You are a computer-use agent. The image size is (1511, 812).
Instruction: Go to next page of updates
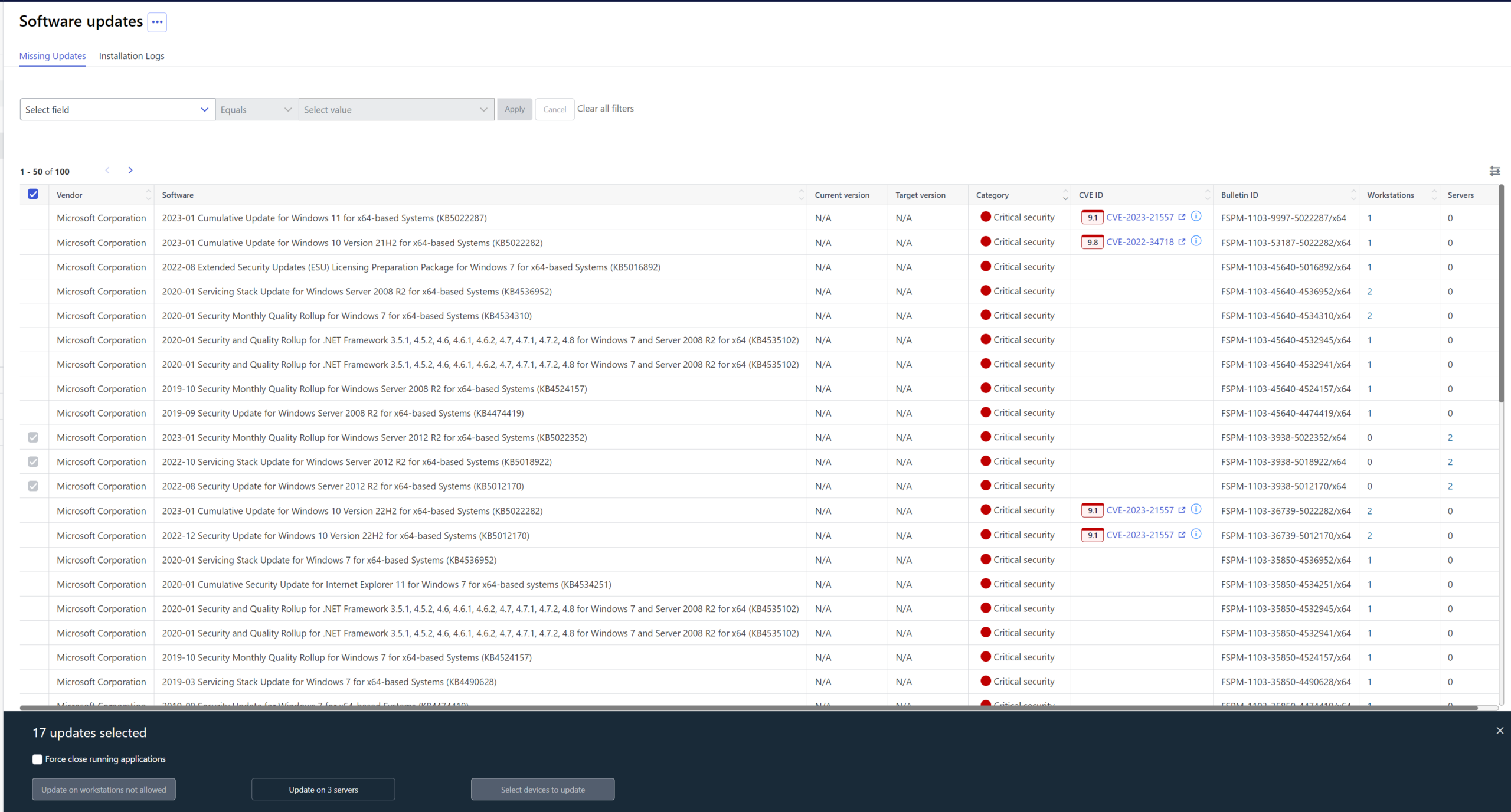tap(130, 171)
